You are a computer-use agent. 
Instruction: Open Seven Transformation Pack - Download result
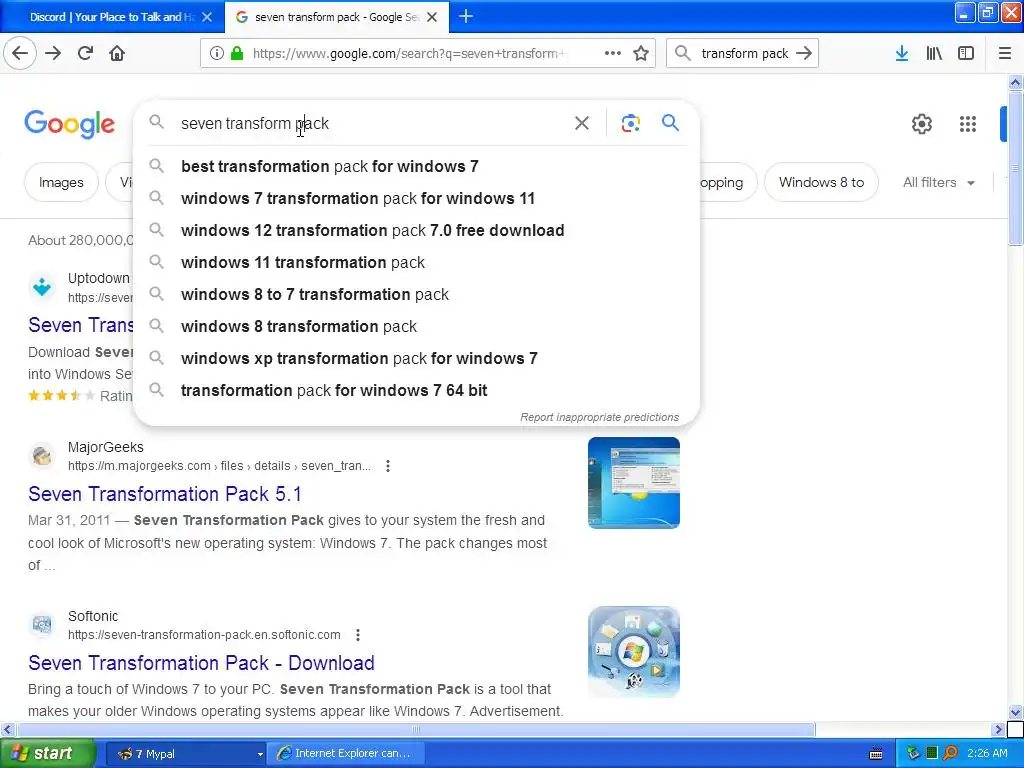coord(201,664)
